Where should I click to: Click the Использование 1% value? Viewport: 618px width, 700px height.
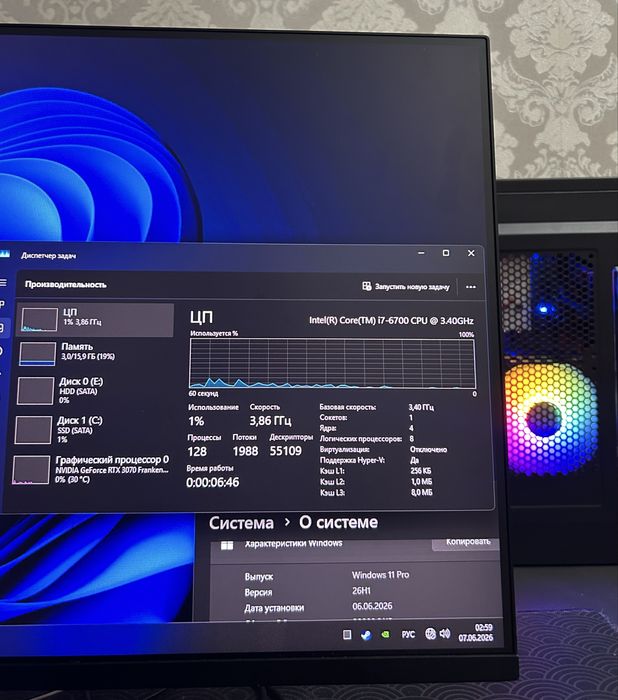pyautogui.click(x=196, y=421)
